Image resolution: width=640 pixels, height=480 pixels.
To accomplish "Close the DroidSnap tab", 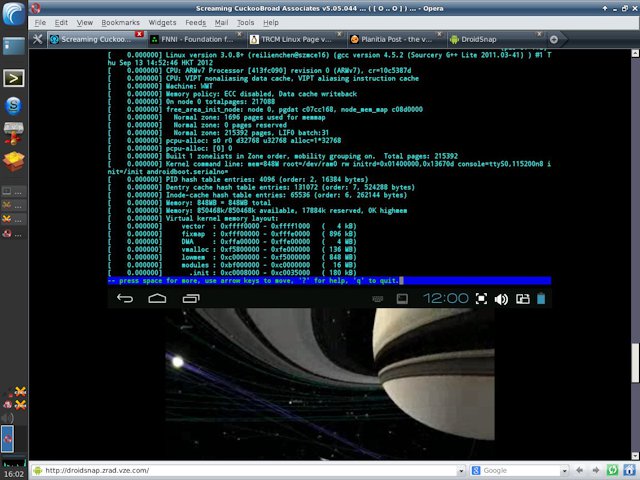I will 539,34.
